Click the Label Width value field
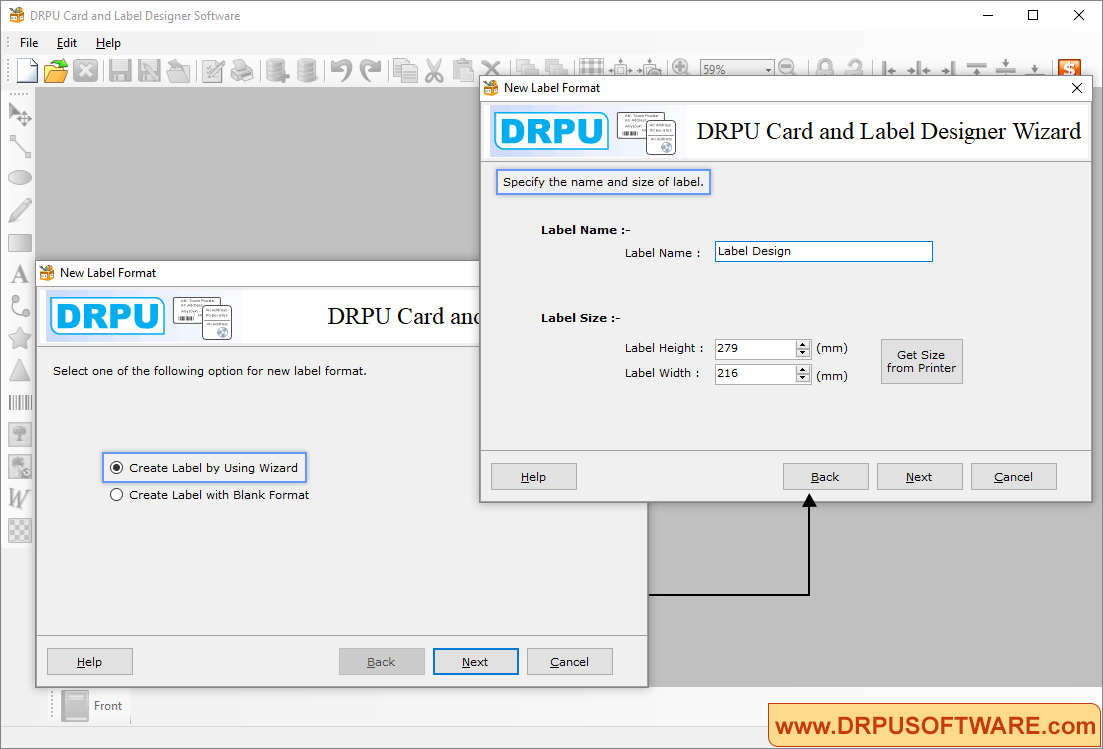 click(x=756, y=374)
